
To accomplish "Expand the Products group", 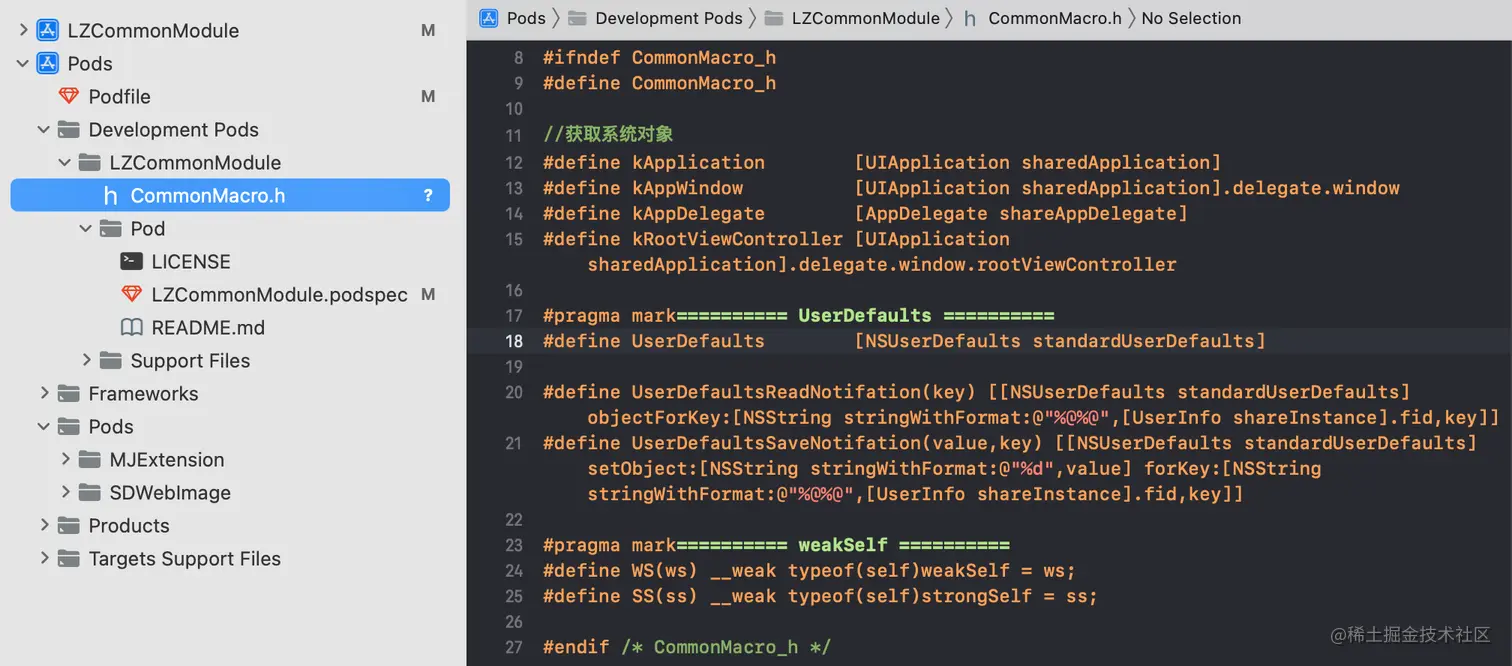I will point(44,525).
